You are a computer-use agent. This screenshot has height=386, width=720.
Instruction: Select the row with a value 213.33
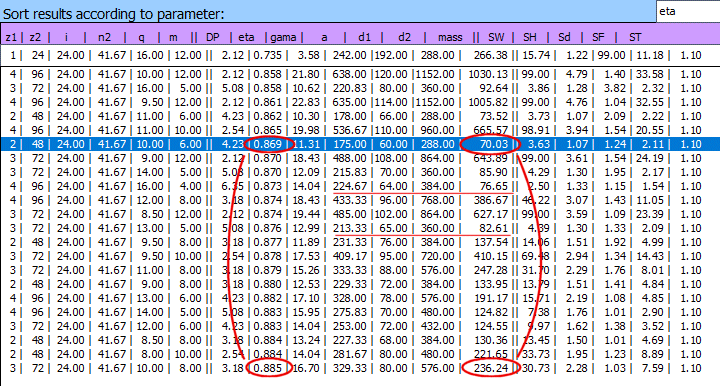(360, 228)
